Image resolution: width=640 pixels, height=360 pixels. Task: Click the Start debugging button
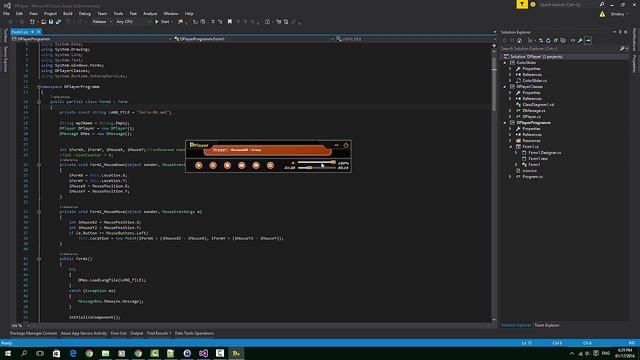(x=162, y=22)
